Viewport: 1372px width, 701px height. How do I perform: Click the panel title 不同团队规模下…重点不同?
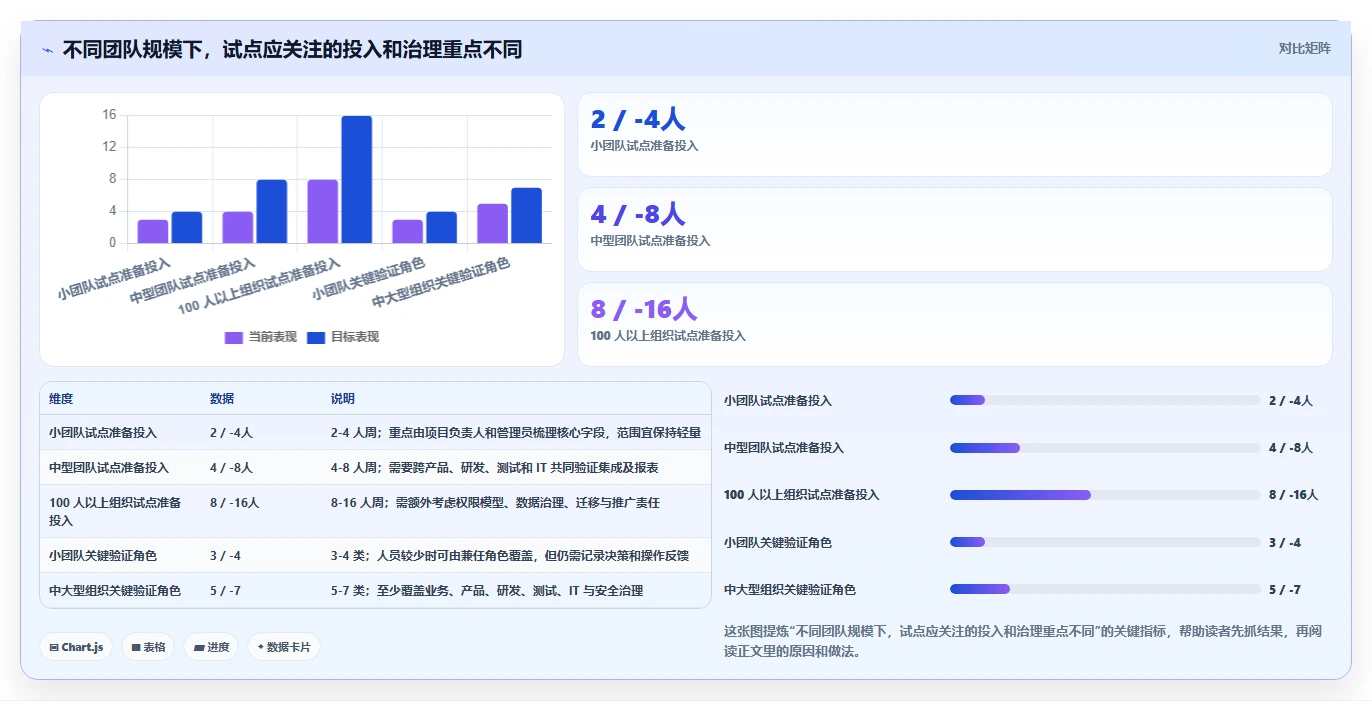[292, 50]
